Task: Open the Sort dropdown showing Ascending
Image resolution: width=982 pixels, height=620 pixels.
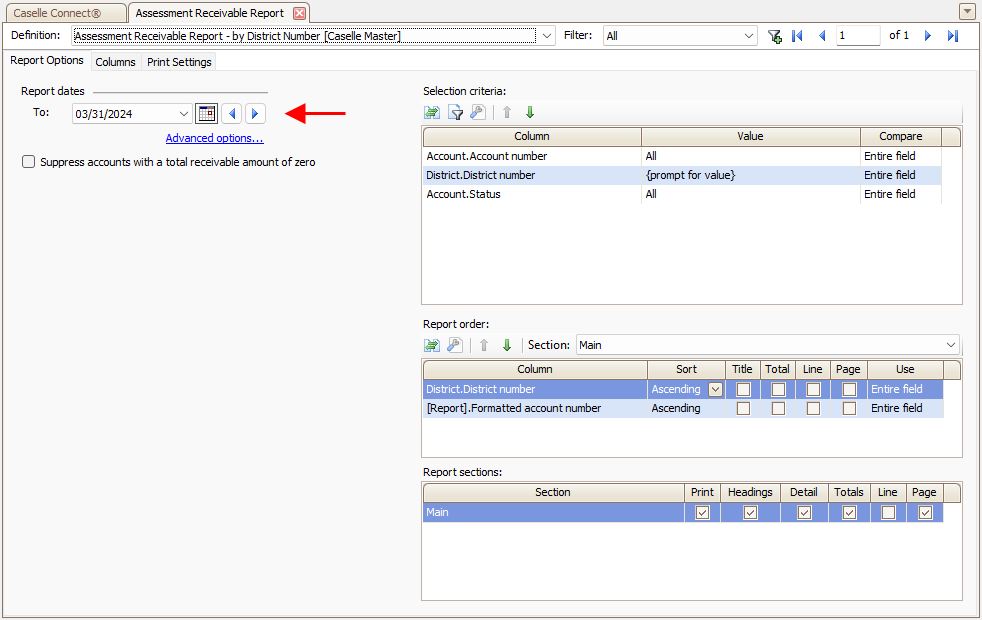Action: (x=713, y=389)
